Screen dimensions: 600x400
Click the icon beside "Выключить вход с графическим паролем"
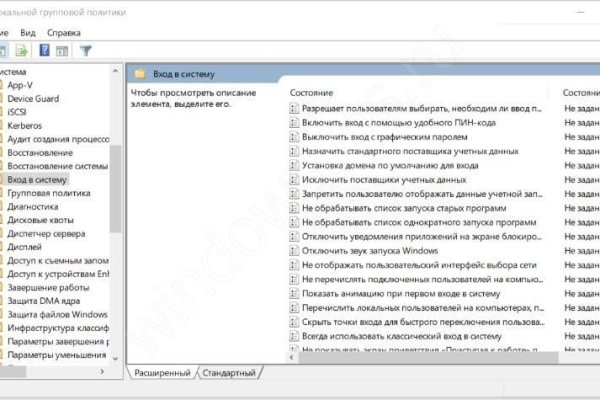click(x=293, y=136)
